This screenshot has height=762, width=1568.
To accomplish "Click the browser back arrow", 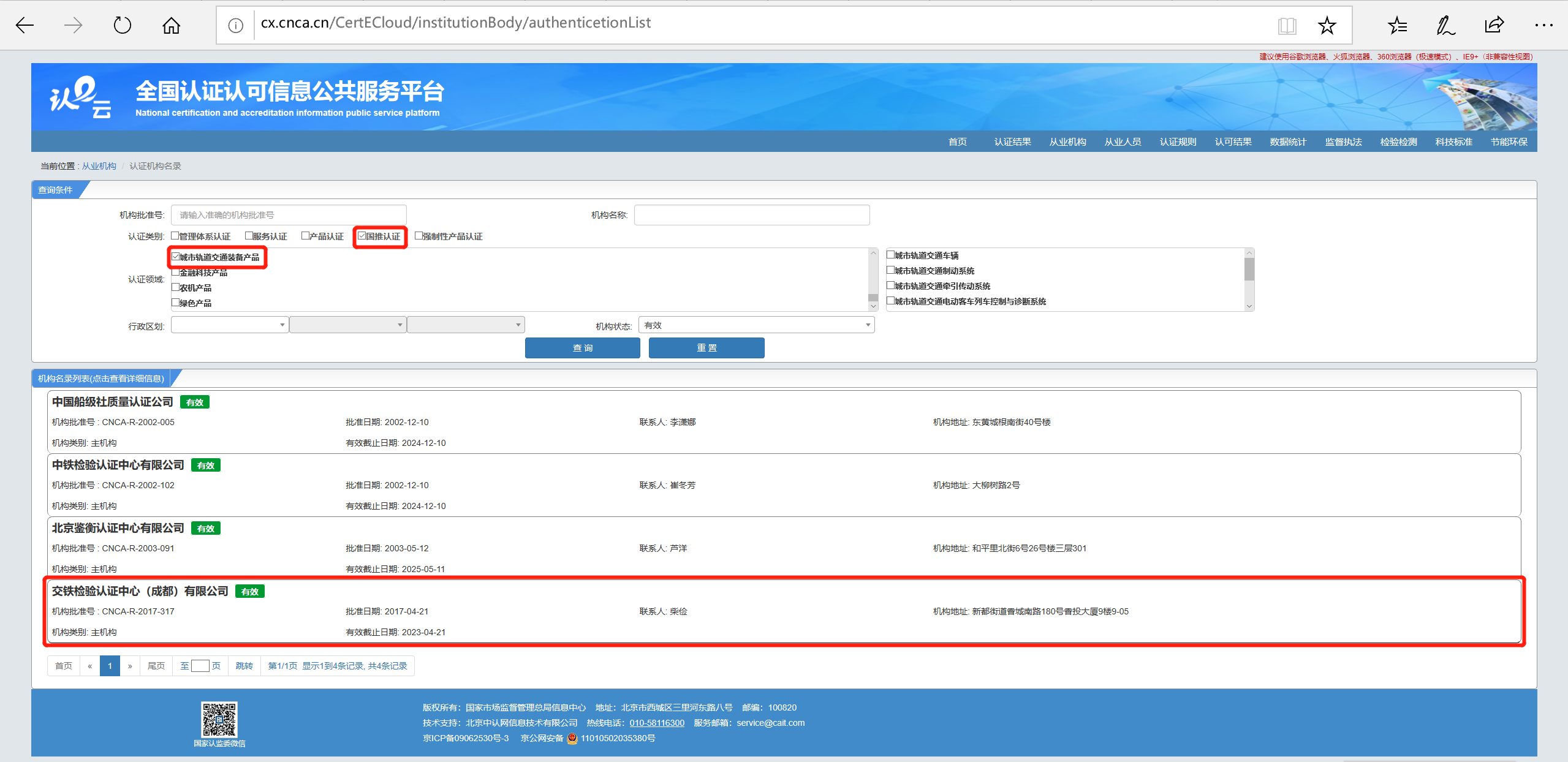I will [25, 25].
